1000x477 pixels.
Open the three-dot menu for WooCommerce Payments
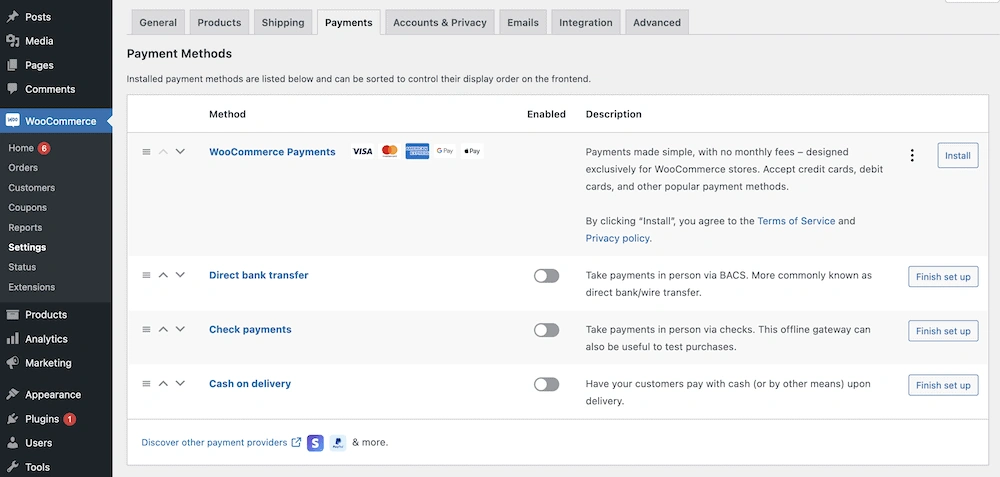tap(911, 155)
